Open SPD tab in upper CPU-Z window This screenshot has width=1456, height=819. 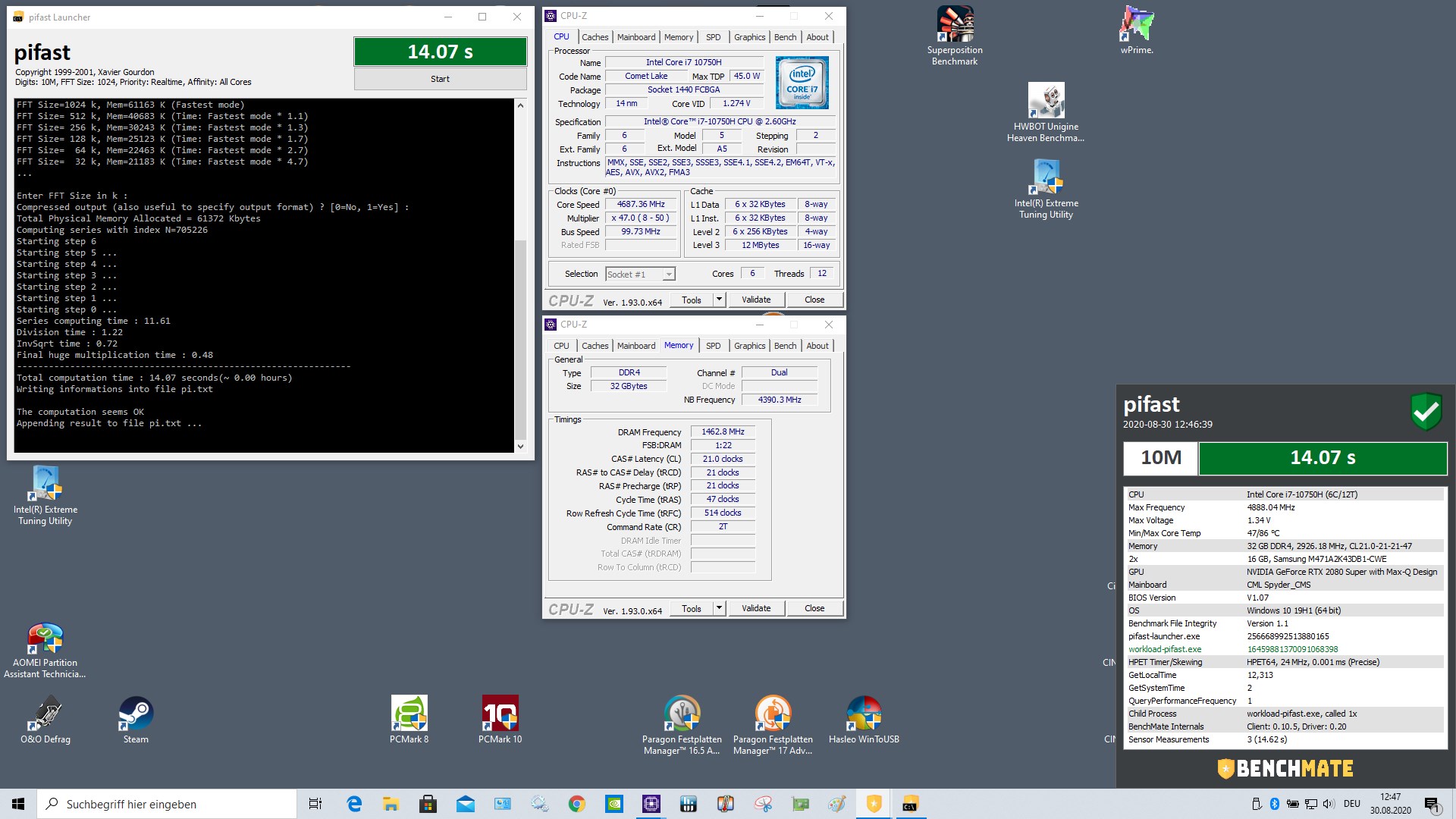tap(713, 37)
